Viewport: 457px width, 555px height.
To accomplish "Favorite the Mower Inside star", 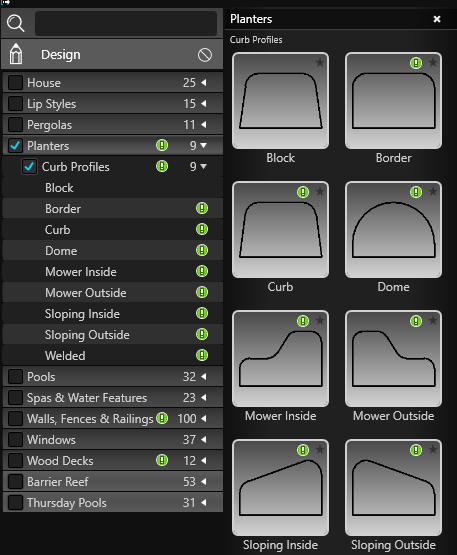I will pos(320,320).
